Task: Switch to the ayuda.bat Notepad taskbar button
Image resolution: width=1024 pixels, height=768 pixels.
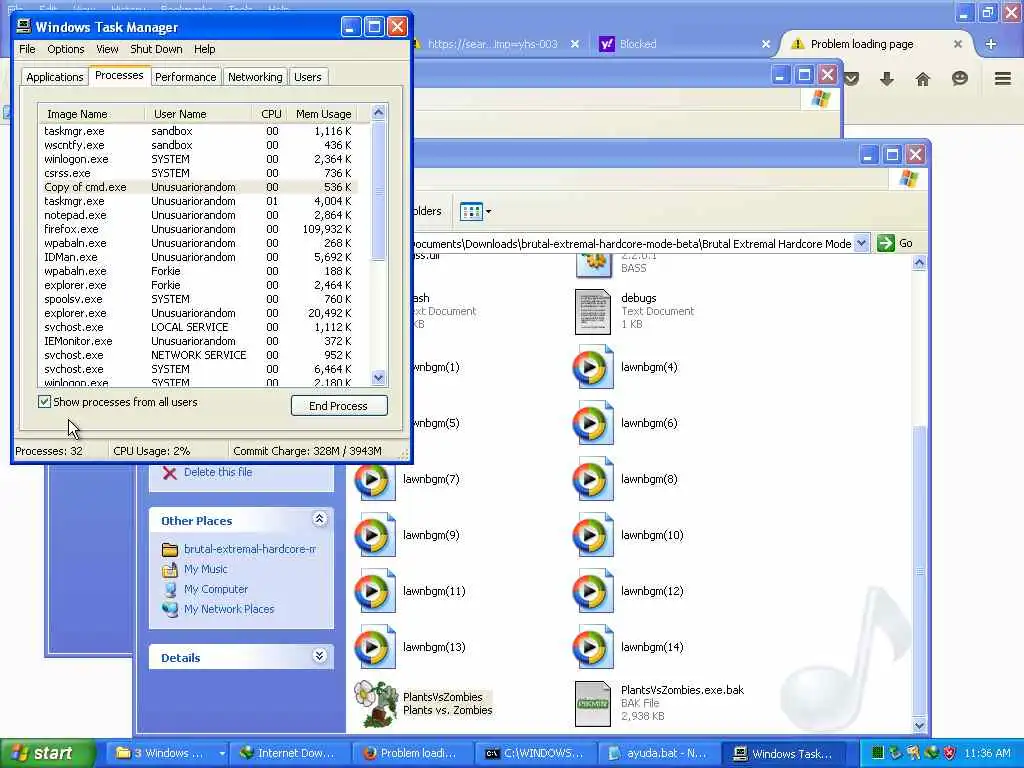Action: click(x=658, y=754)
